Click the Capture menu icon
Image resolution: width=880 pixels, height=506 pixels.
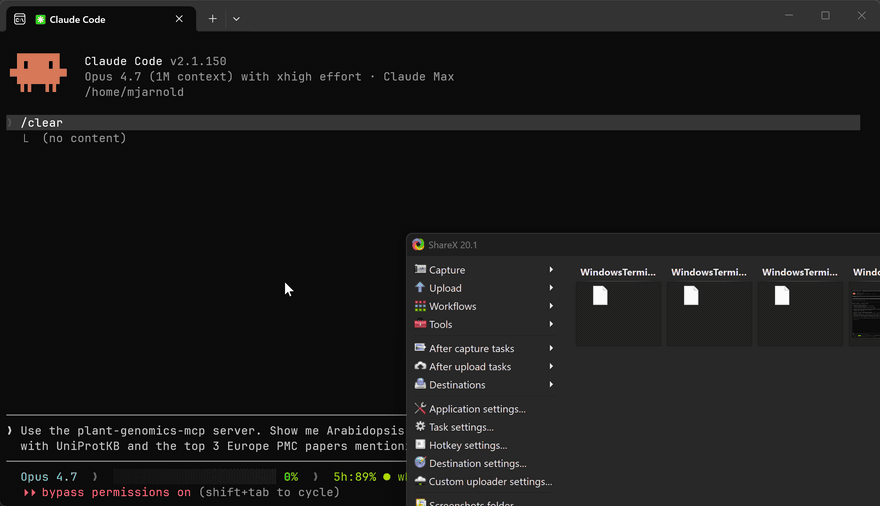tap(420, 269)
